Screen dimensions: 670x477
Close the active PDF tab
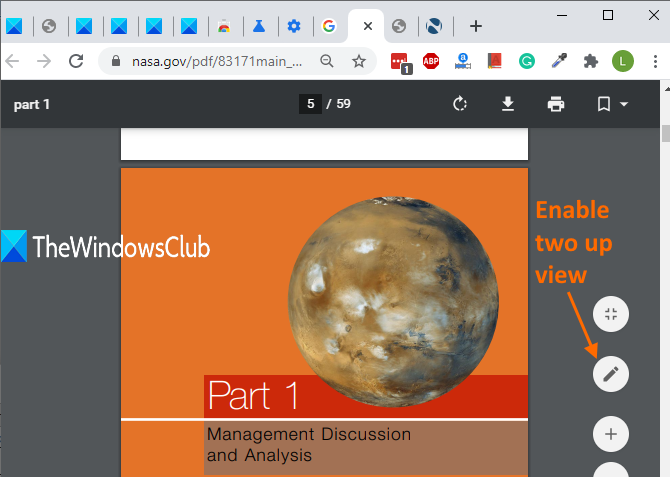(x=367, y=26)
